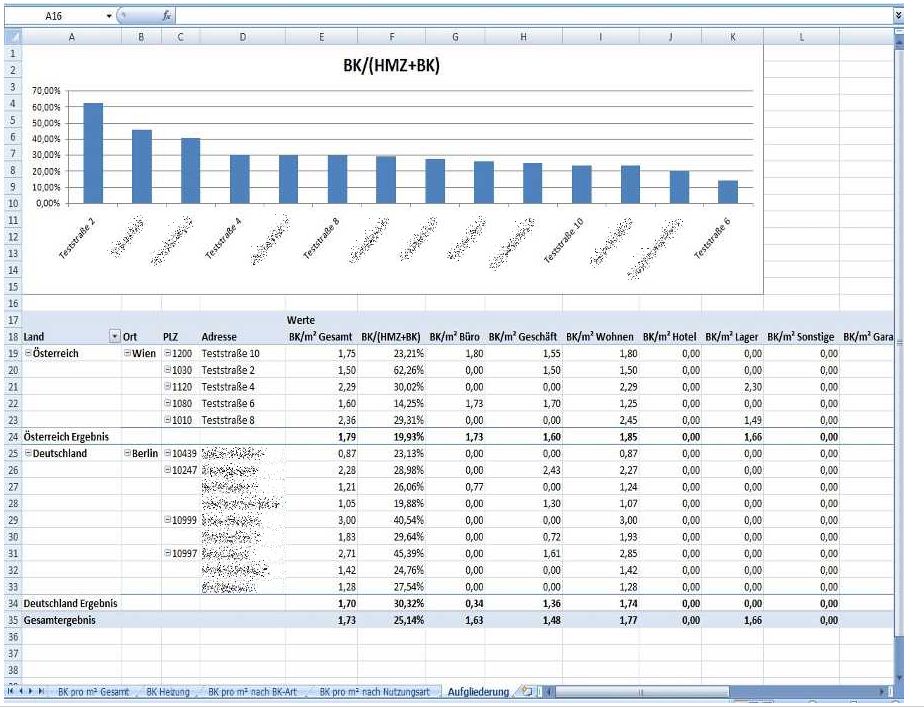Screen dimensions: 924x708
Task: Collapse the 10247 postal code group
Action: (167, 470)
